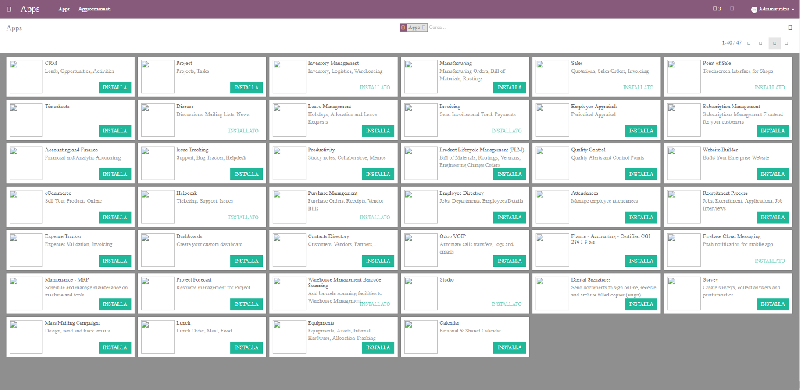Install the Leave Management app
The height and width of the screenshot is (390, 800).
coord(378,131)
